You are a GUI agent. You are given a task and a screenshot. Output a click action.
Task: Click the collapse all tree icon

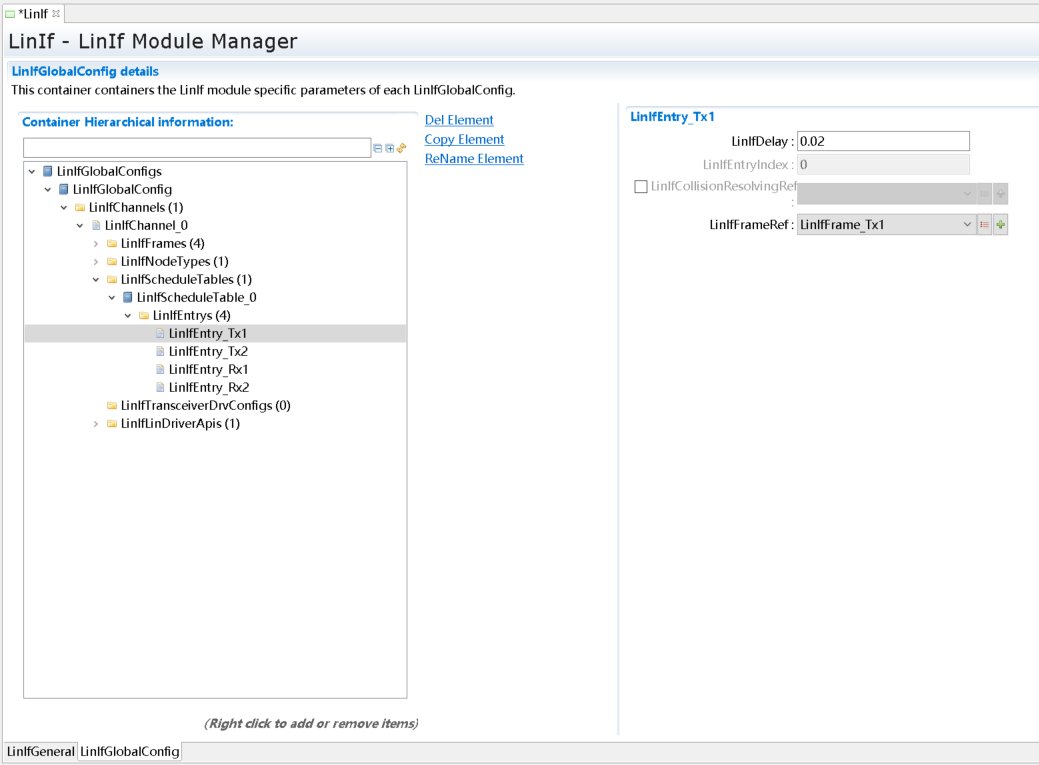click(x=378, y=148)
